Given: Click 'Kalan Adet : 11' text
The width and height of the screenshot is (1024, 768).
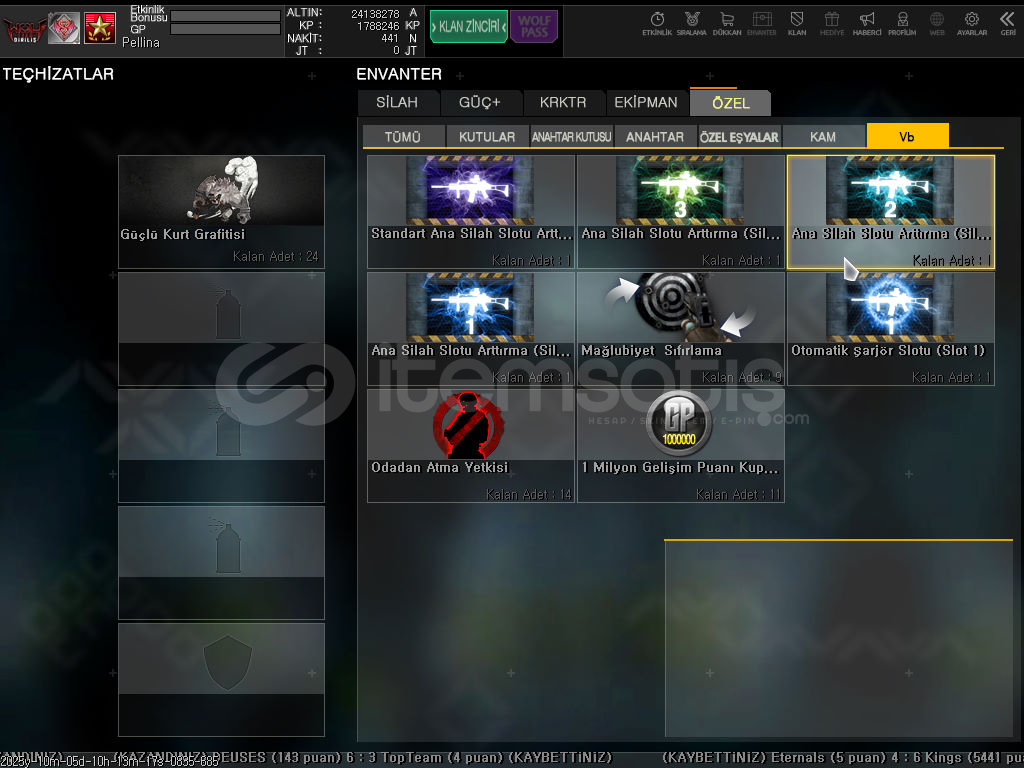Looking at the screenshot, I should pyautogui.click(x=739, y=495).
